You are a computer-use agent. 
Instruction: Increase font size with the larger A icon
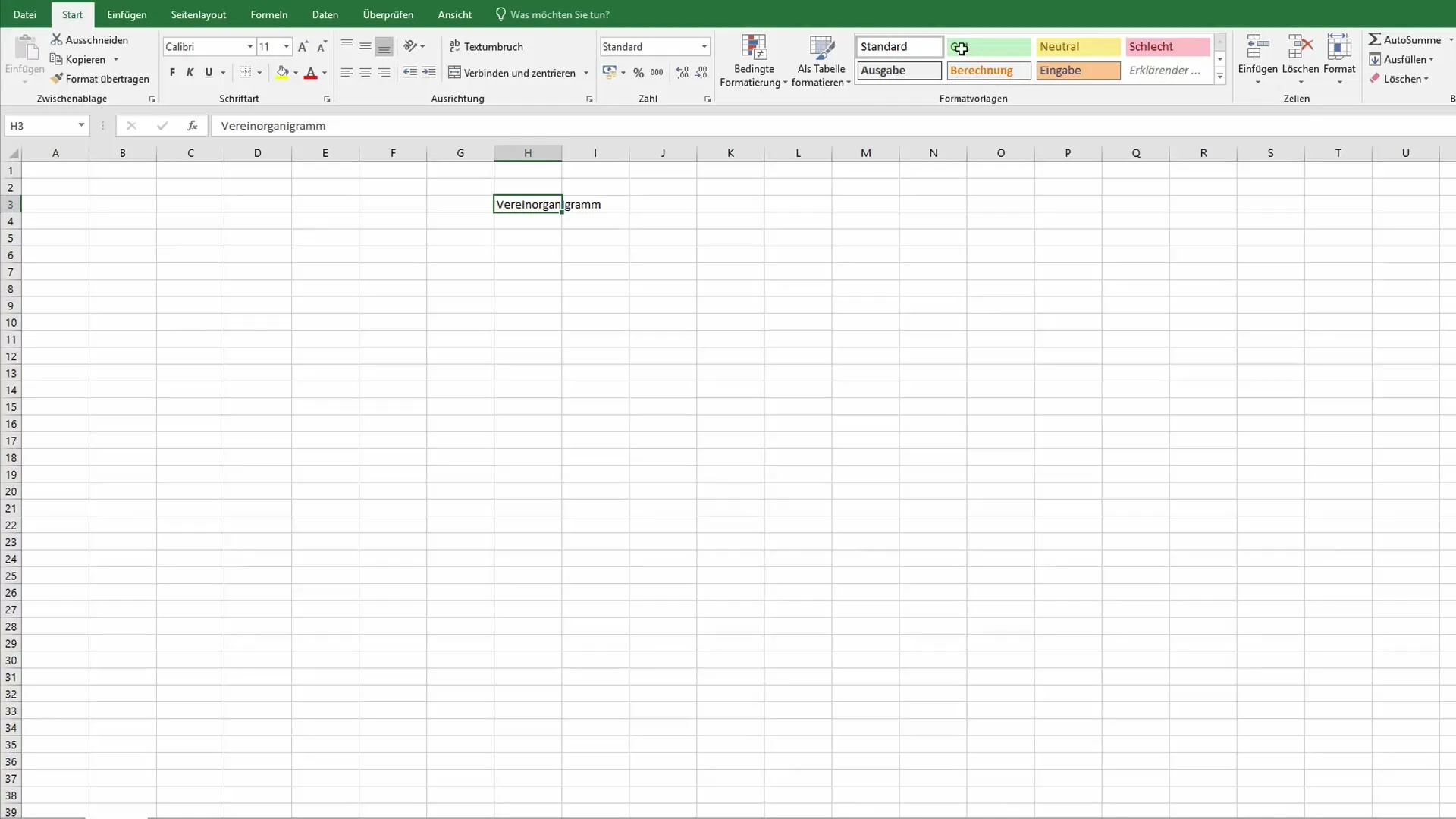pos(303,47)
